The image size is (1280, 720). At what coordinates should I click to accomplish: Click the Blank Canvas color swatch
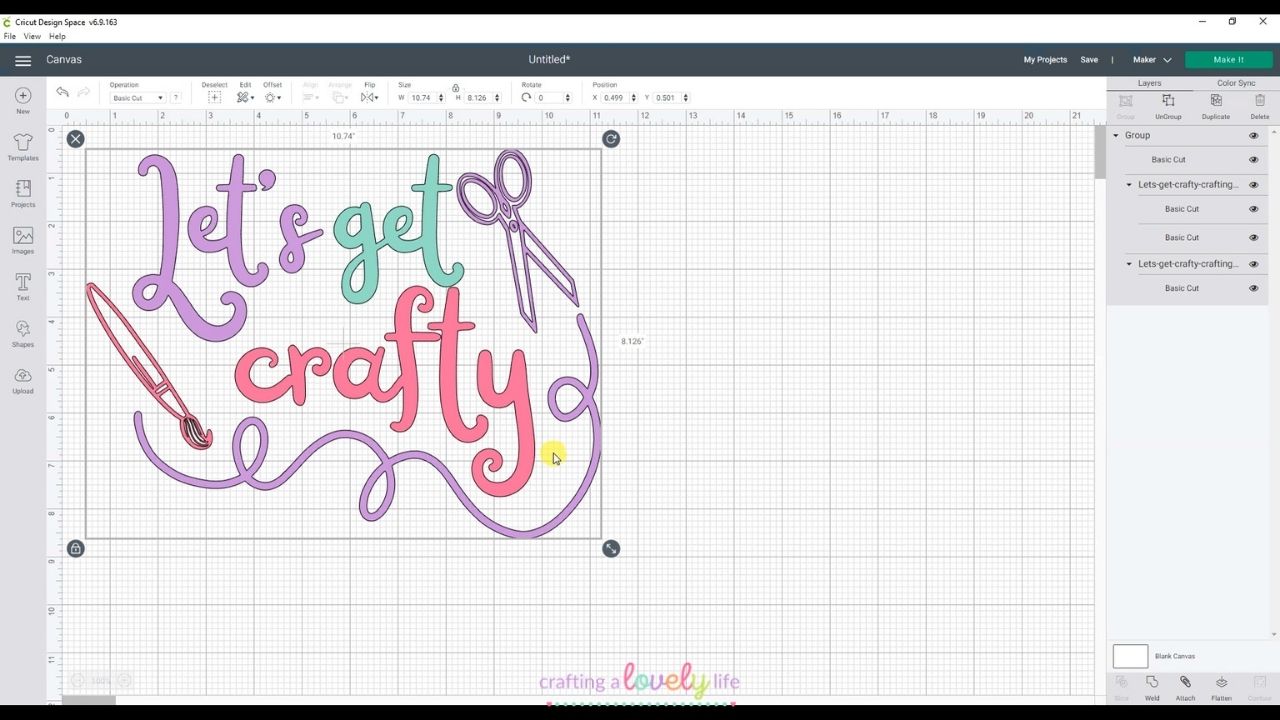coord(1130,656)
